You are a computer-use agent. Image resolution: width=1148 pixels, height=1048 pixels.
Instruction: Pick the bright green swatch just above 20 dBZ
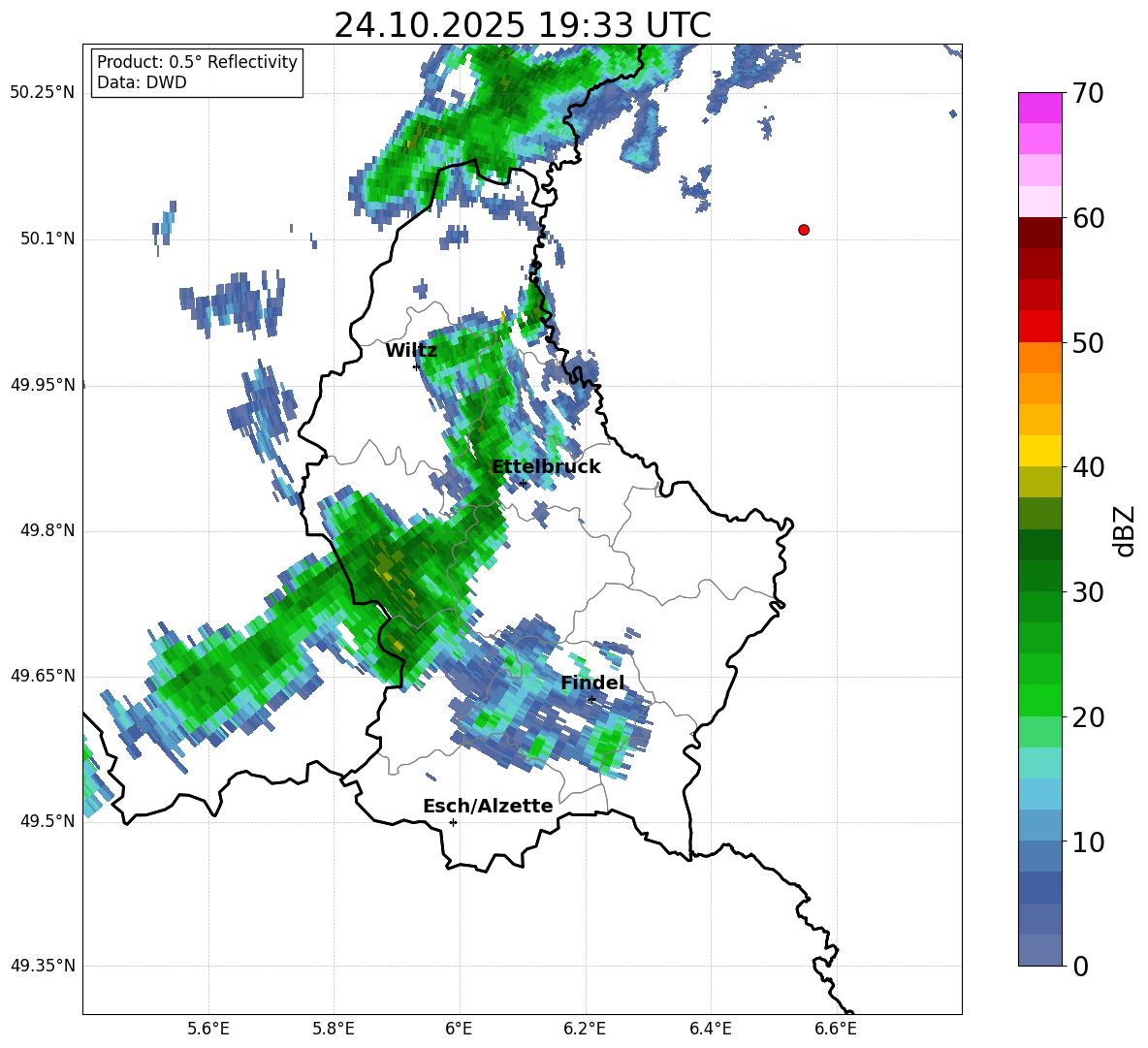(1039, 700)
